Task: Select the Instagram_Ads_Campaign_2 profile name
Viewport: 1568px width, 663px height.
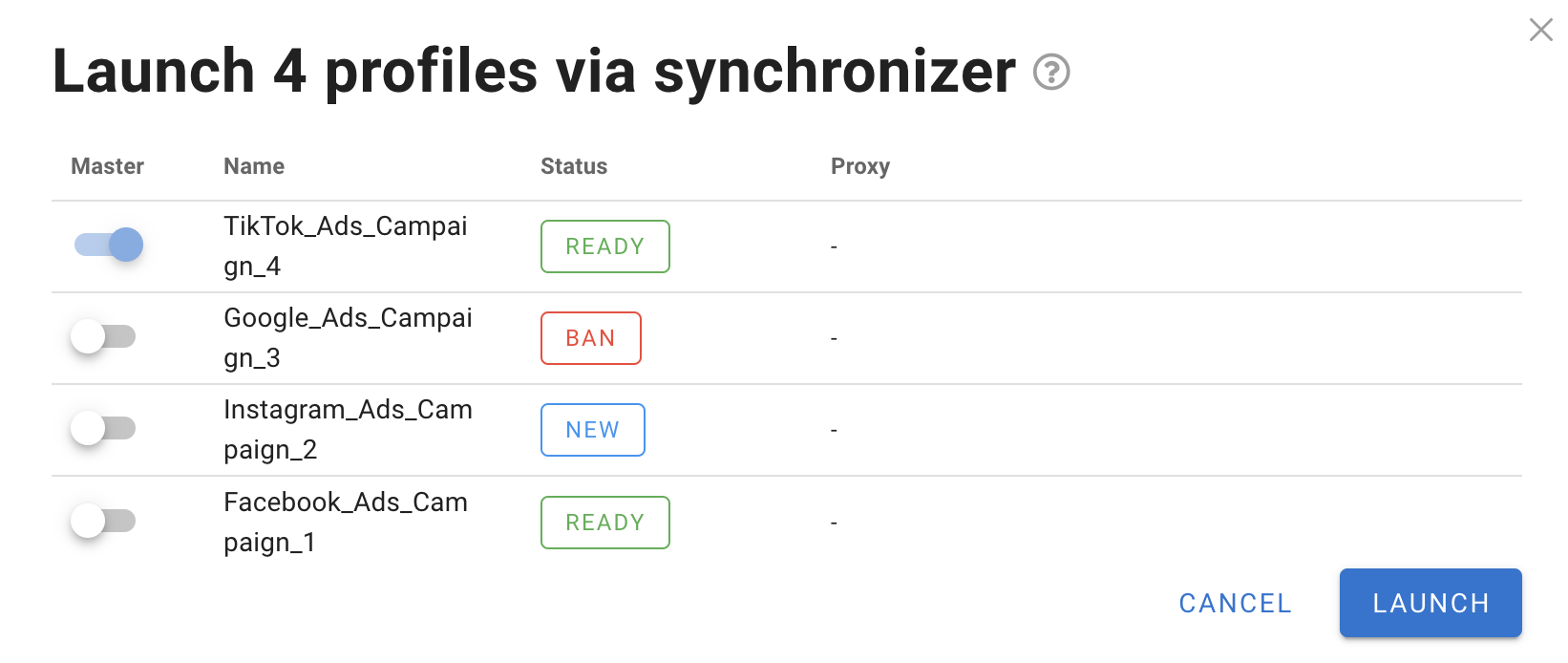Action: point(348,429)
